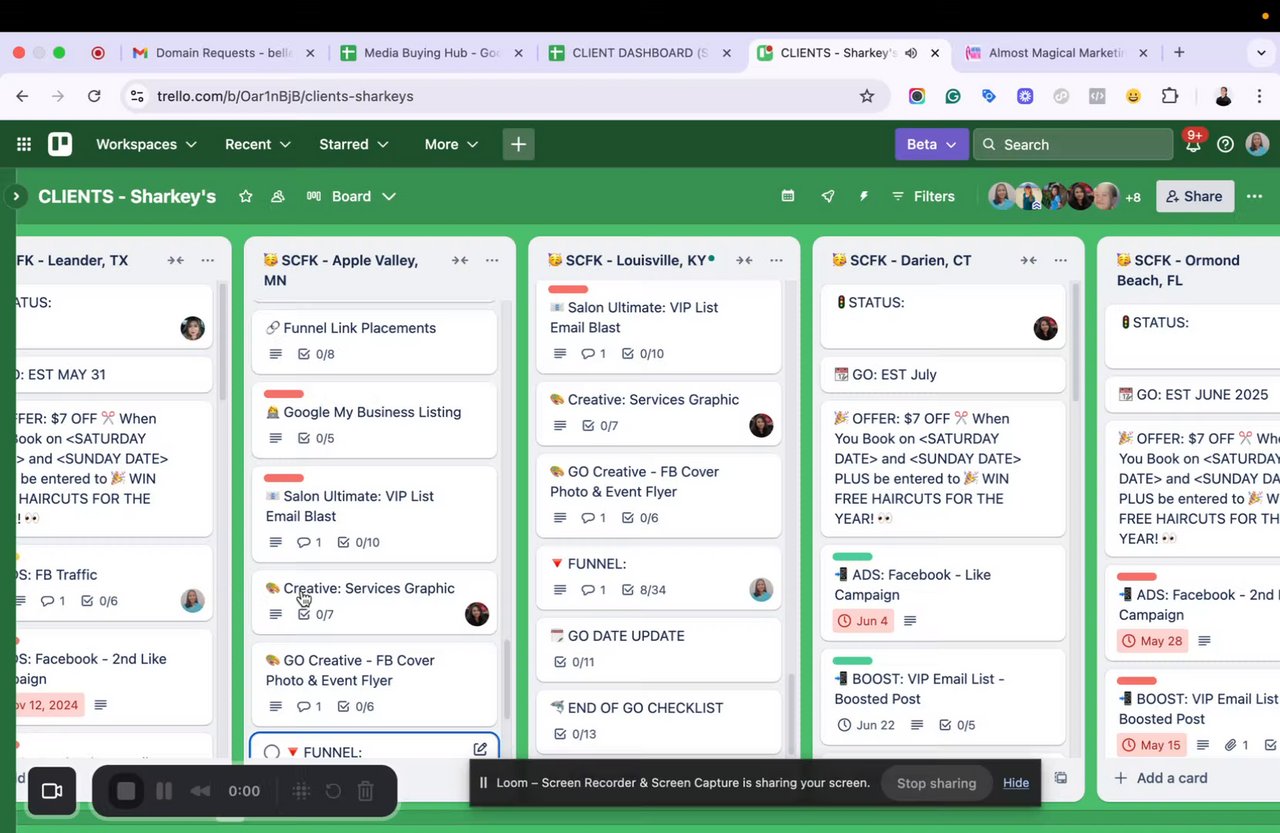Search Trello using the Search field

[1073, 144]
